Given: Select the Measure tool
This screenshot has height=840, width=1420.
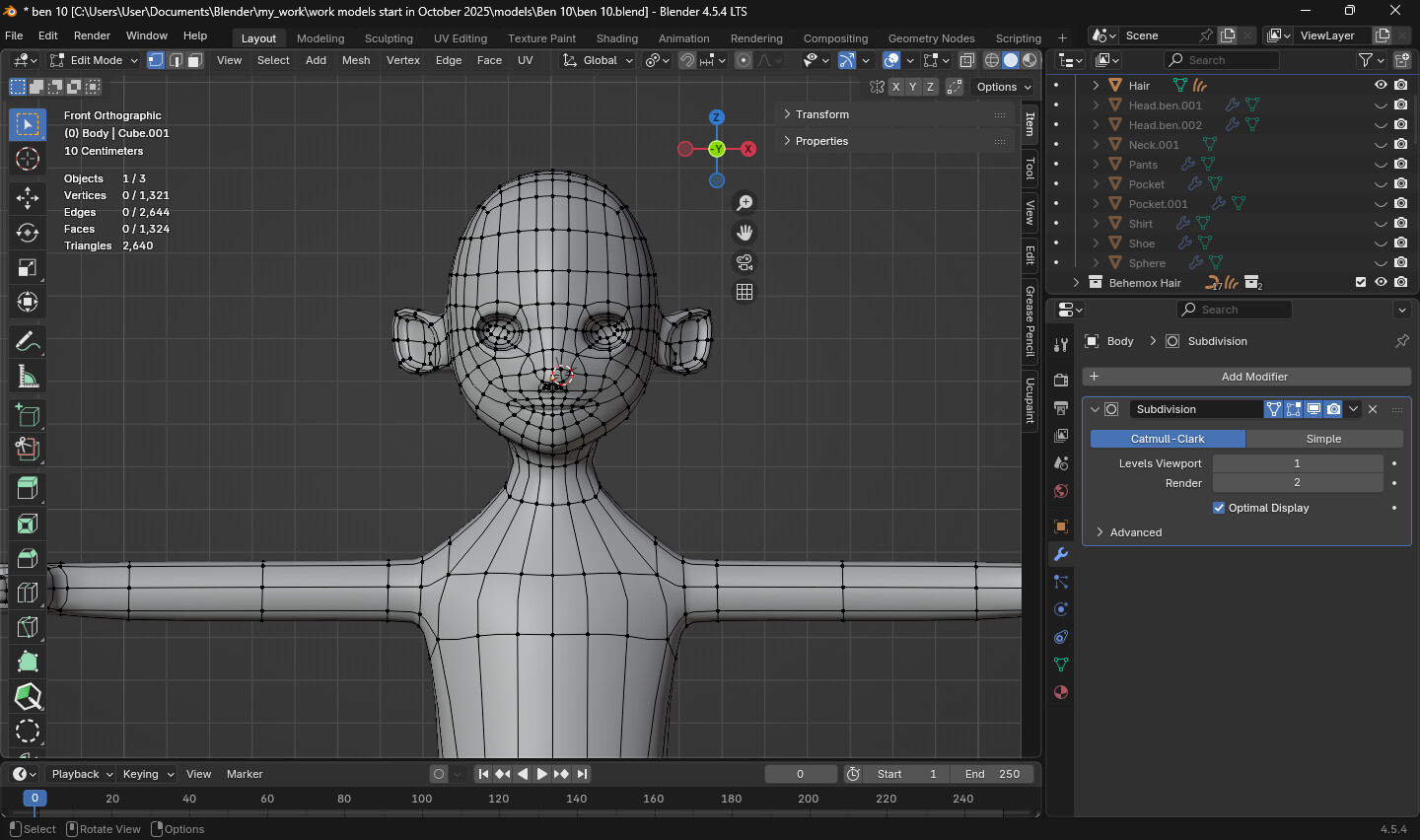Looking at the screenshot, I should 28,376.
